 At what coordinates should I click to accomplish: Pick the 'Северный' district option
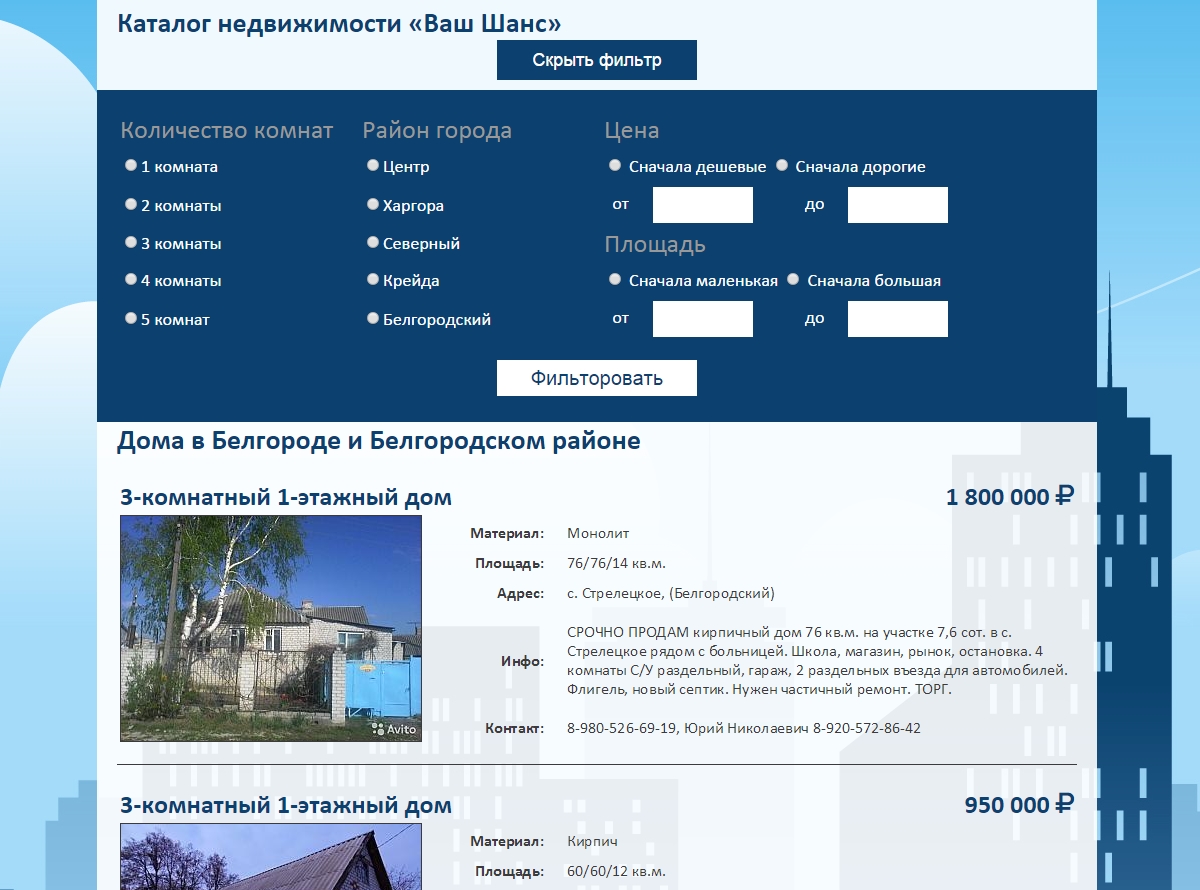tap(373, 242)
